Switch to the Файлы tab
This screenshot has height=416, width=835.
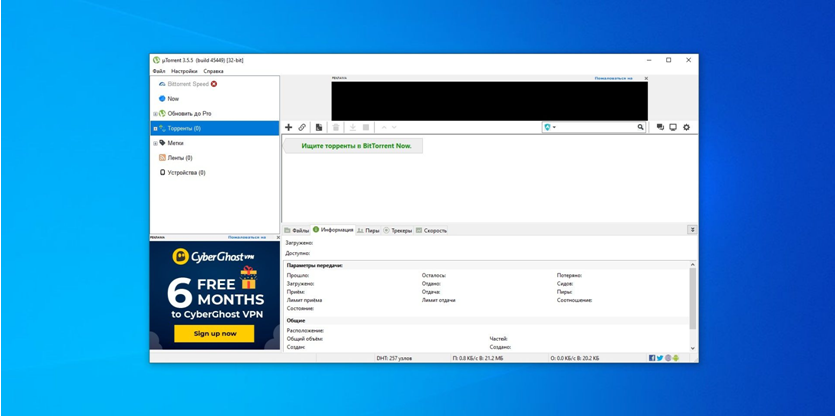pos(296,230)
